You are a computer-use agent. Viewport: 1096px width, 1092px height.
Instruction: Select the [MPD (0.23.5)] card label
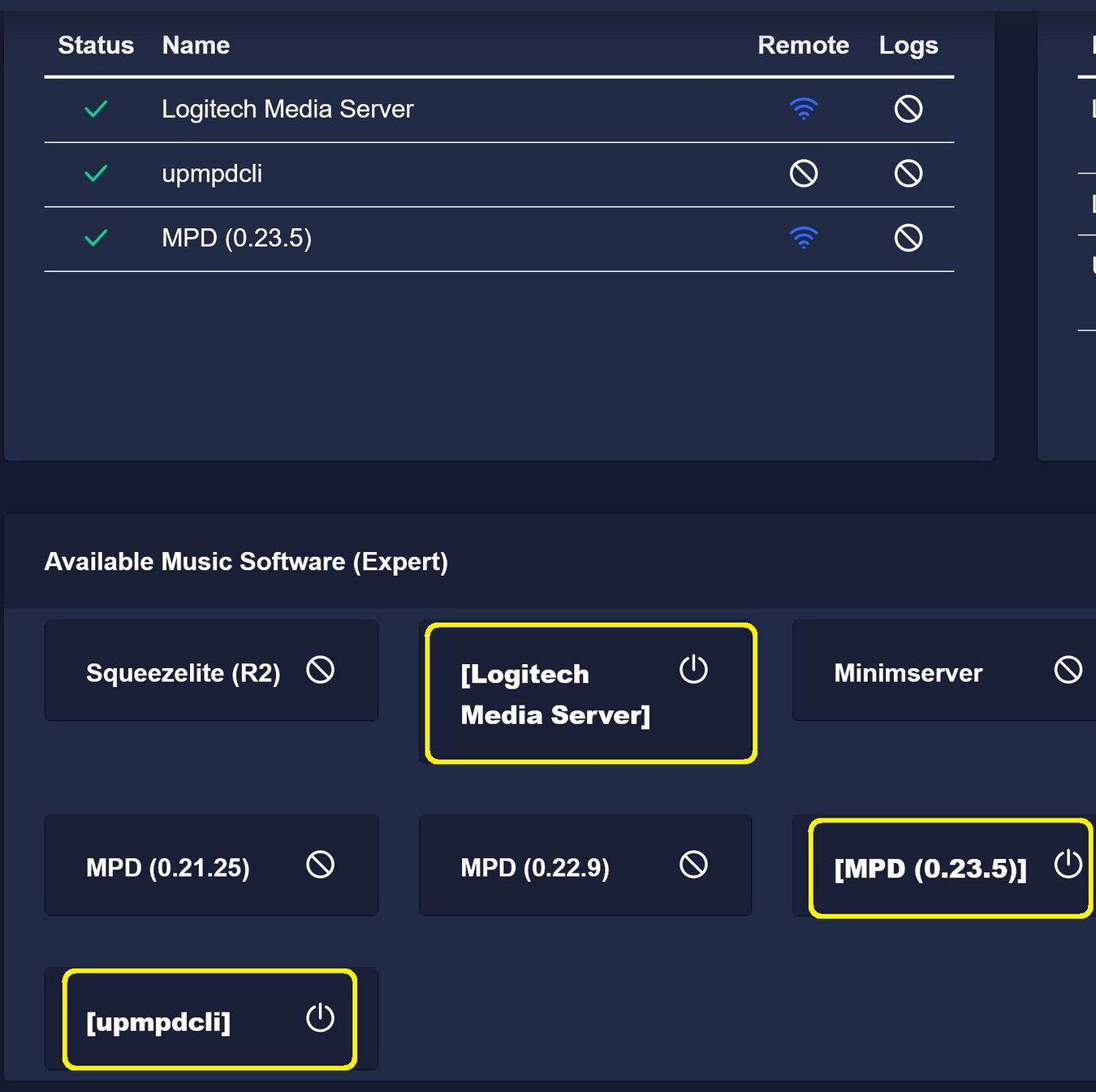pyautogui.click(x=930, y=869)
